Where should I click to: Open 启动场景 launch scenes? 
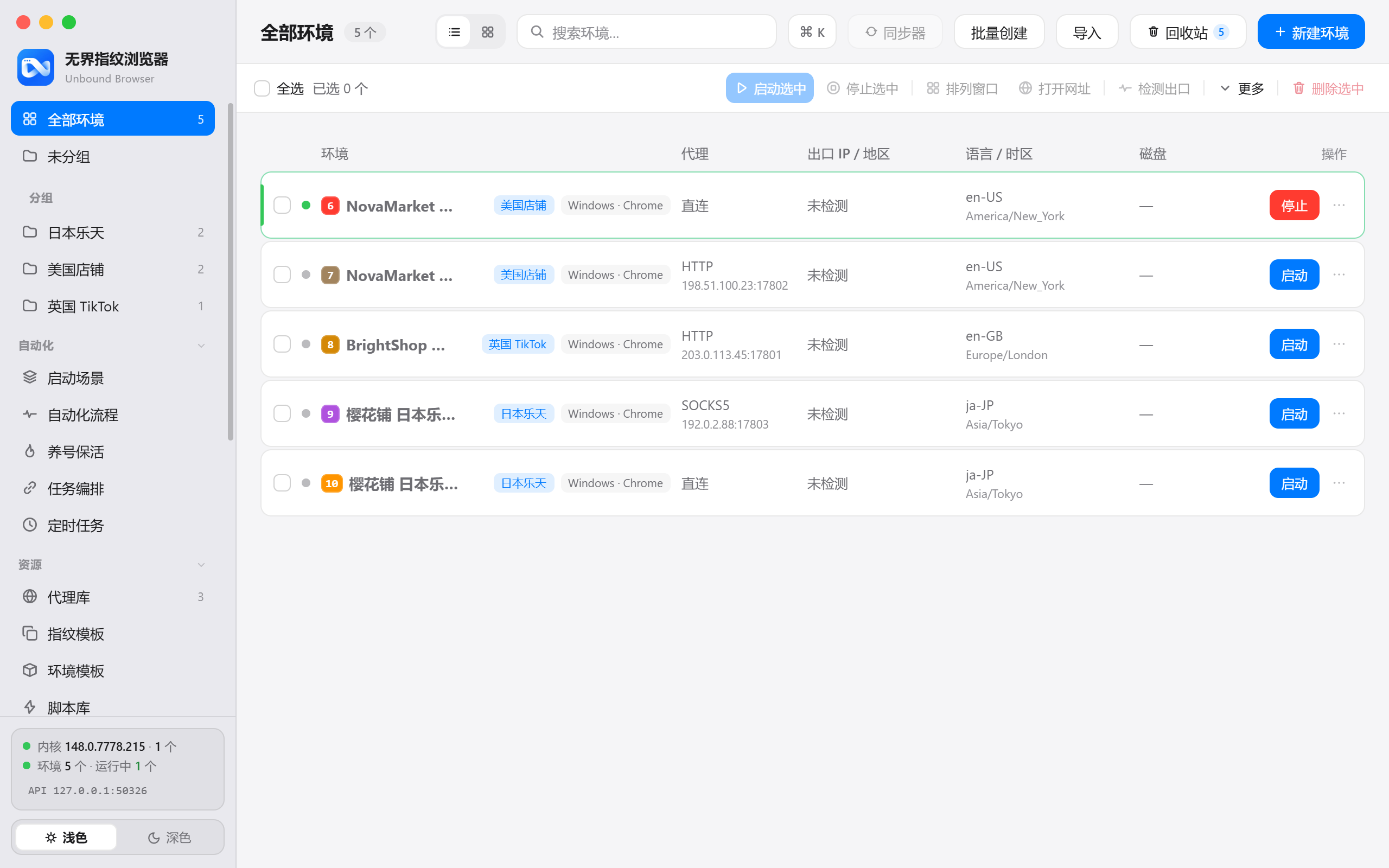click(x=112, y=378)
